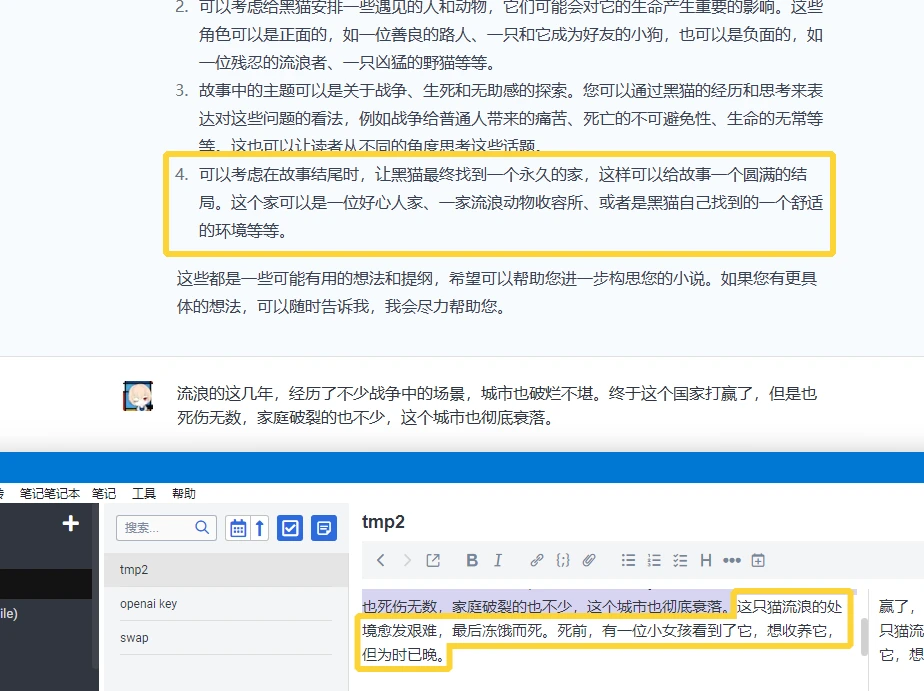924x691 pixels.
Task: Select the tmp2 note in list
Action: click(226, 570)
